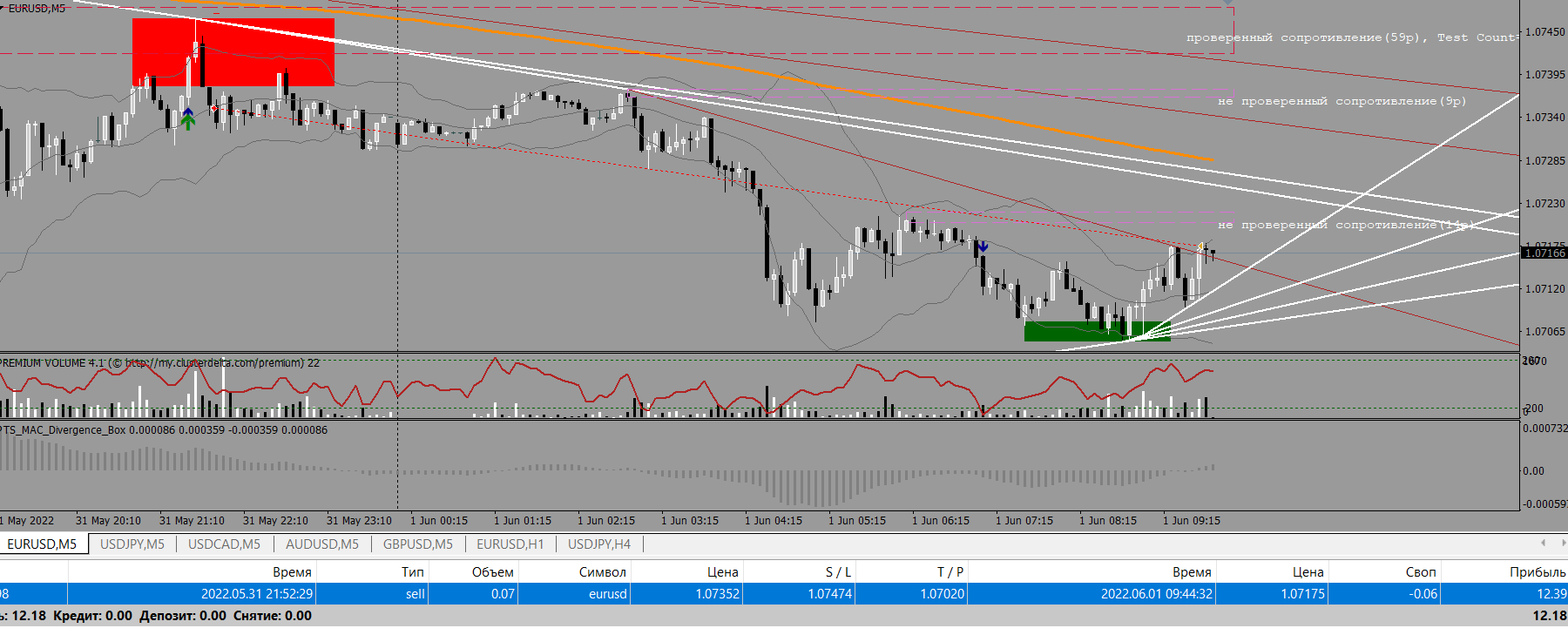Viewport: 1568px width, 635px height.
Task: Click the blue down arrow sell marker
Action: (983, 247)
